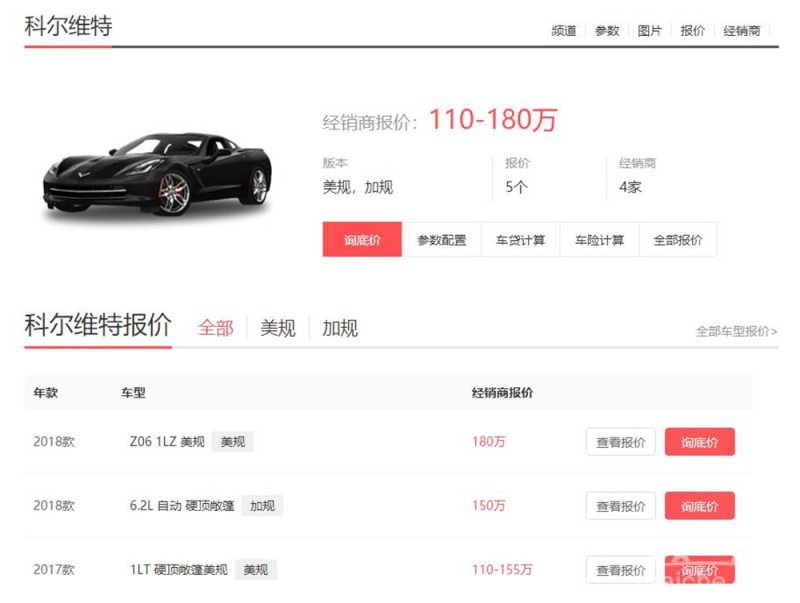Switch to the 加规 price tab
The image size is (800, 603).
coord(340,328)
